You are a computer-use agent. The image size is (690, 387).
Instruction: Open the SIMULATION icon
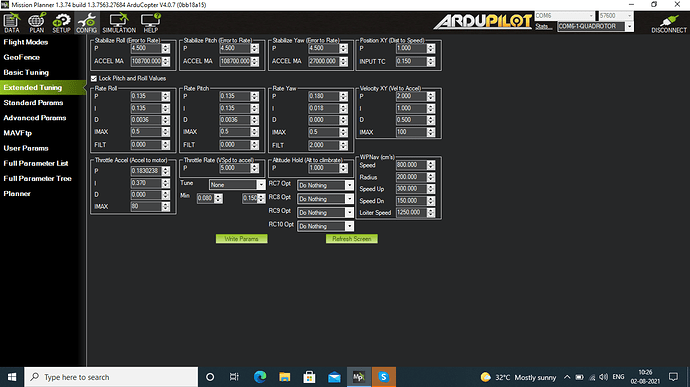tap(119, 23)
